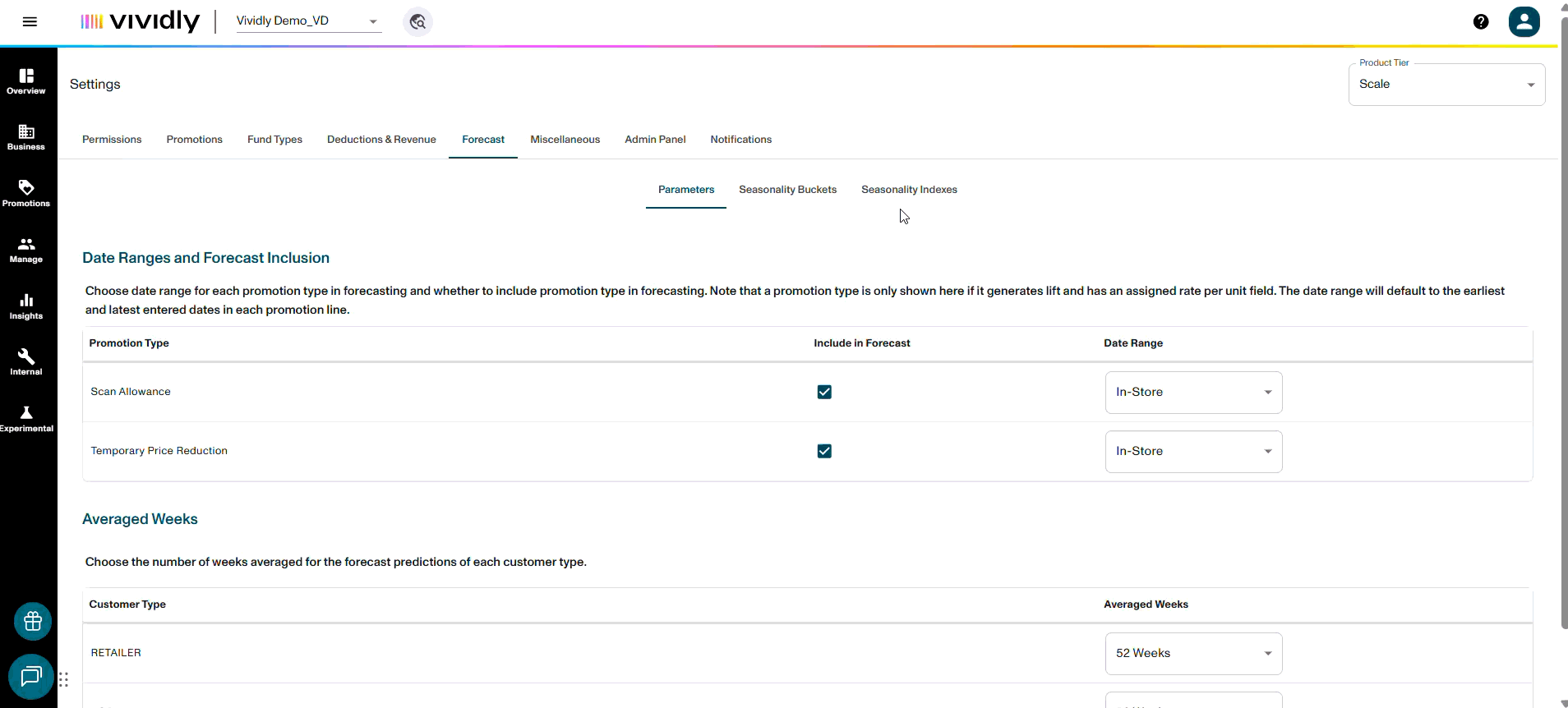This screenshot has height=708, width=1568.
Task: Open Promotions from the left sidebar
Action: pos(26,194)
